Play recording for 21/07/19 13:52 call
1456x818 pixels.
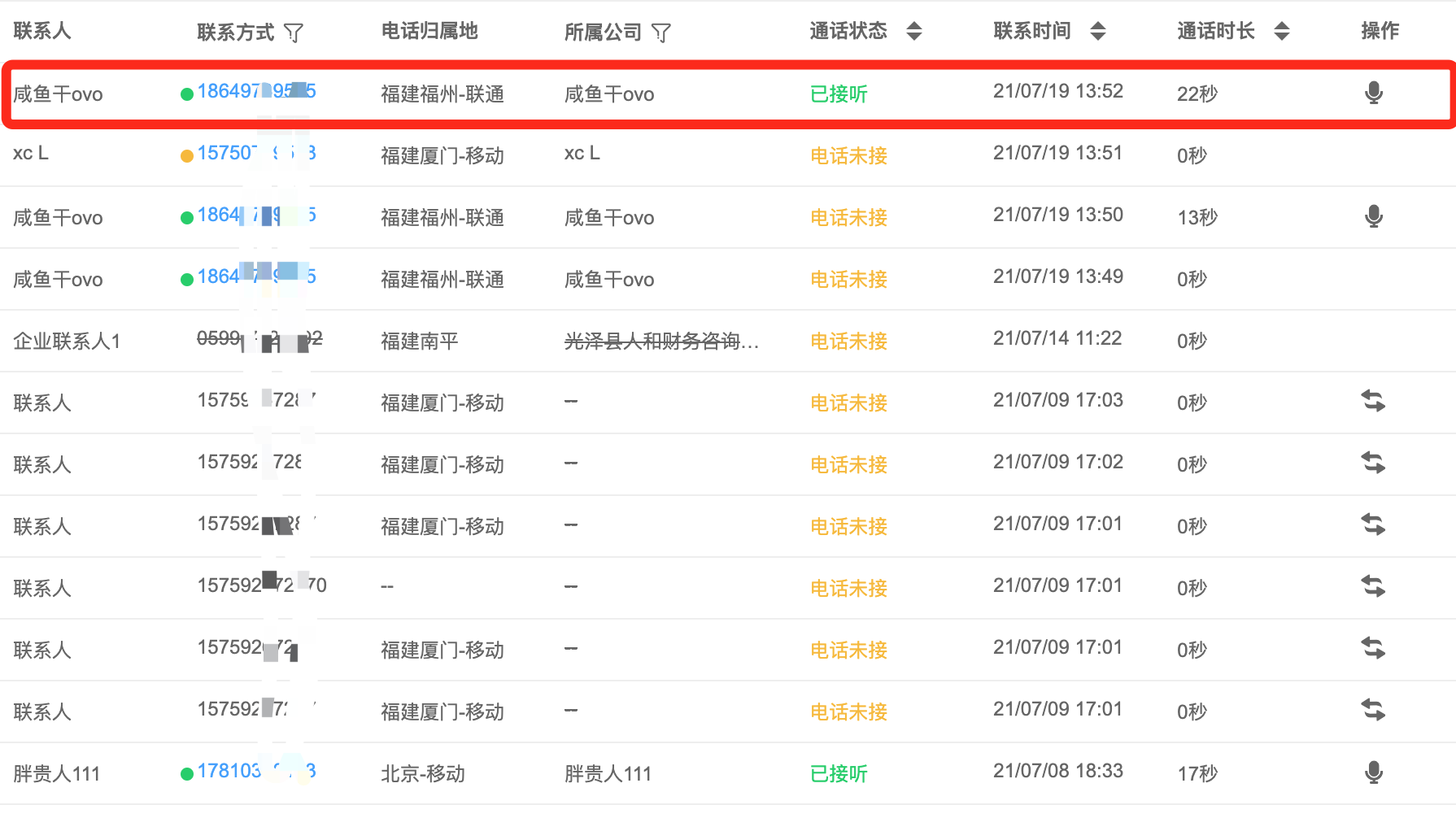pos(1373,93)
